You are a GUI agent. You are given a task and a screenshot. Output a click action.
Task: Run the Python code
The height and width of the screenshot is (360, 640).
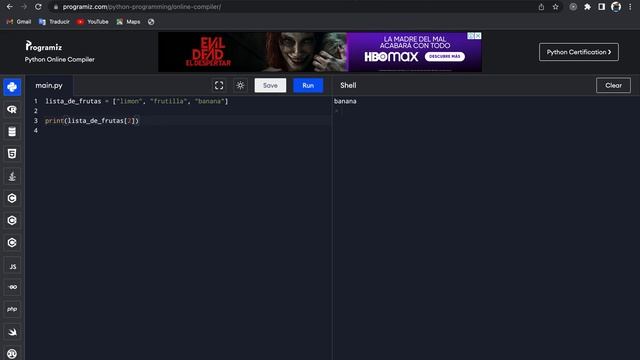[308, 85]
